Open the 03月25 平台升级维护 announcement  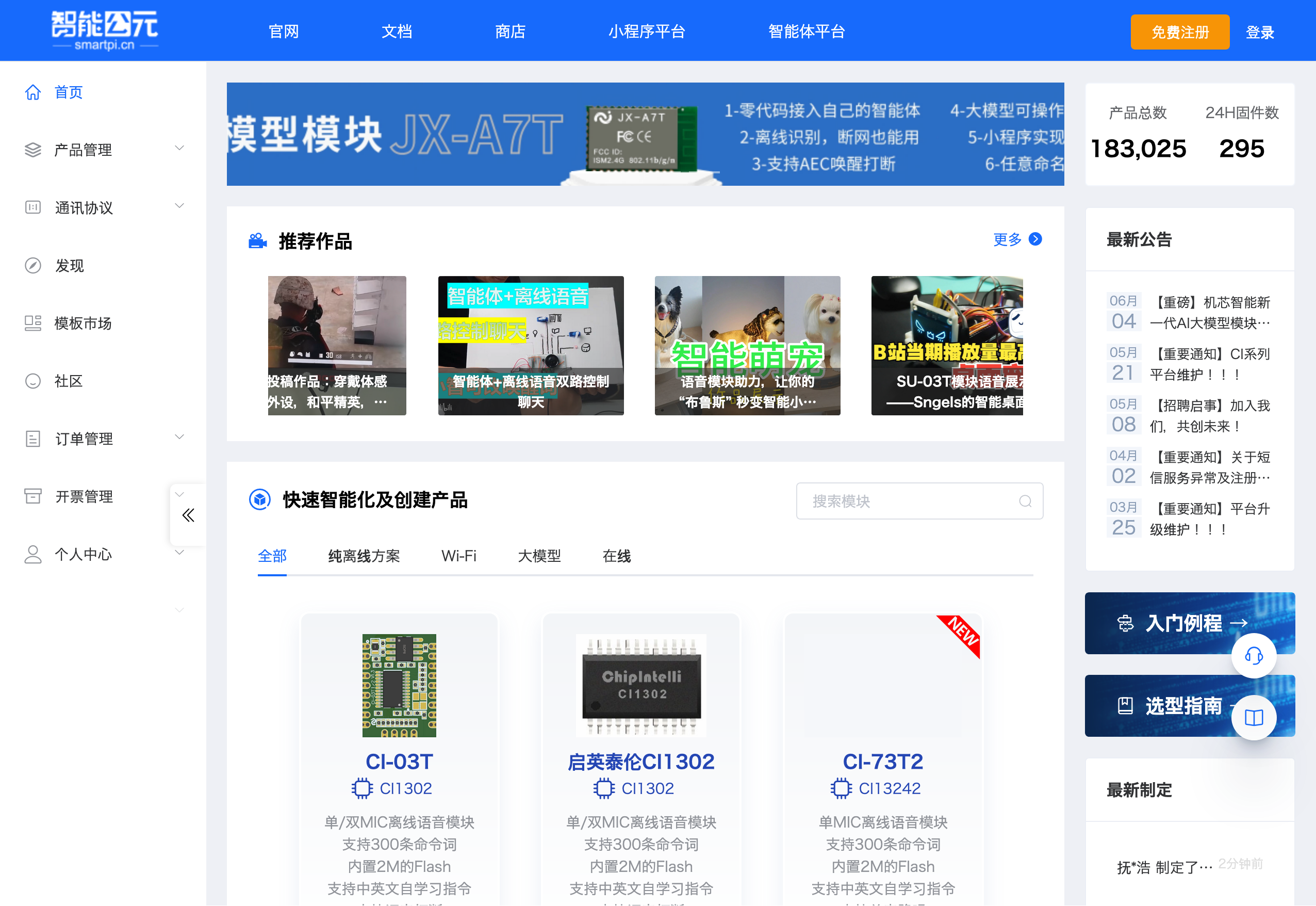pyautogui.click(x=1189, y=519)
